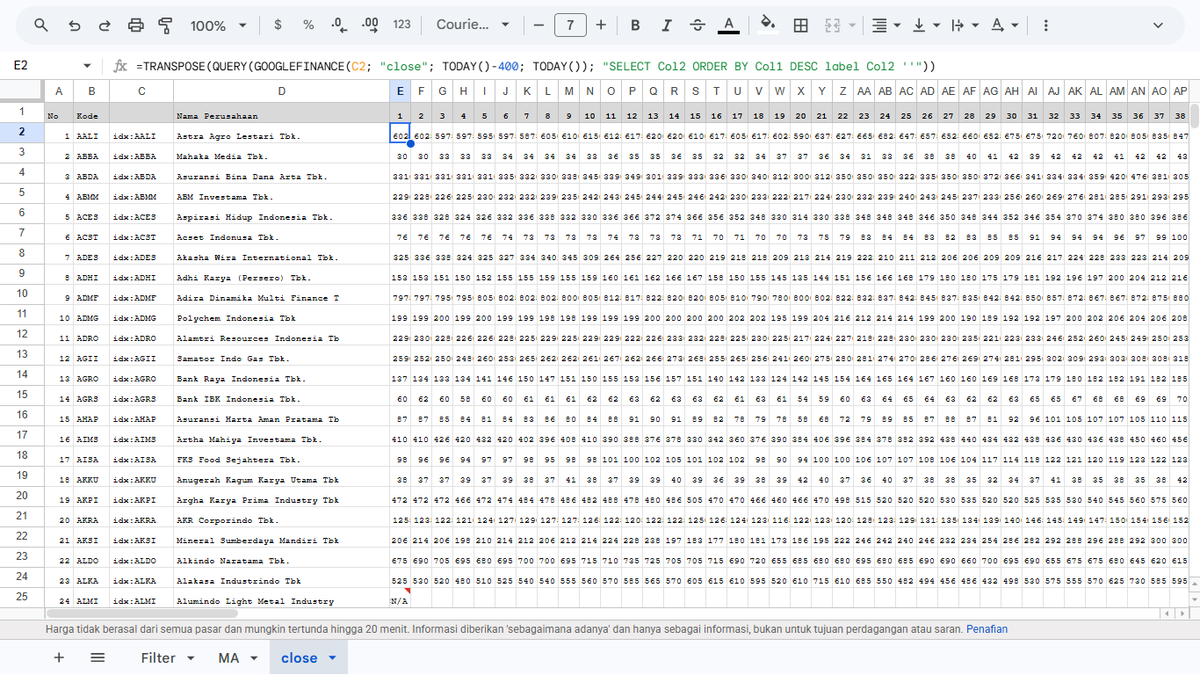Switch to the Filter sheet tab

coord(158,658)
